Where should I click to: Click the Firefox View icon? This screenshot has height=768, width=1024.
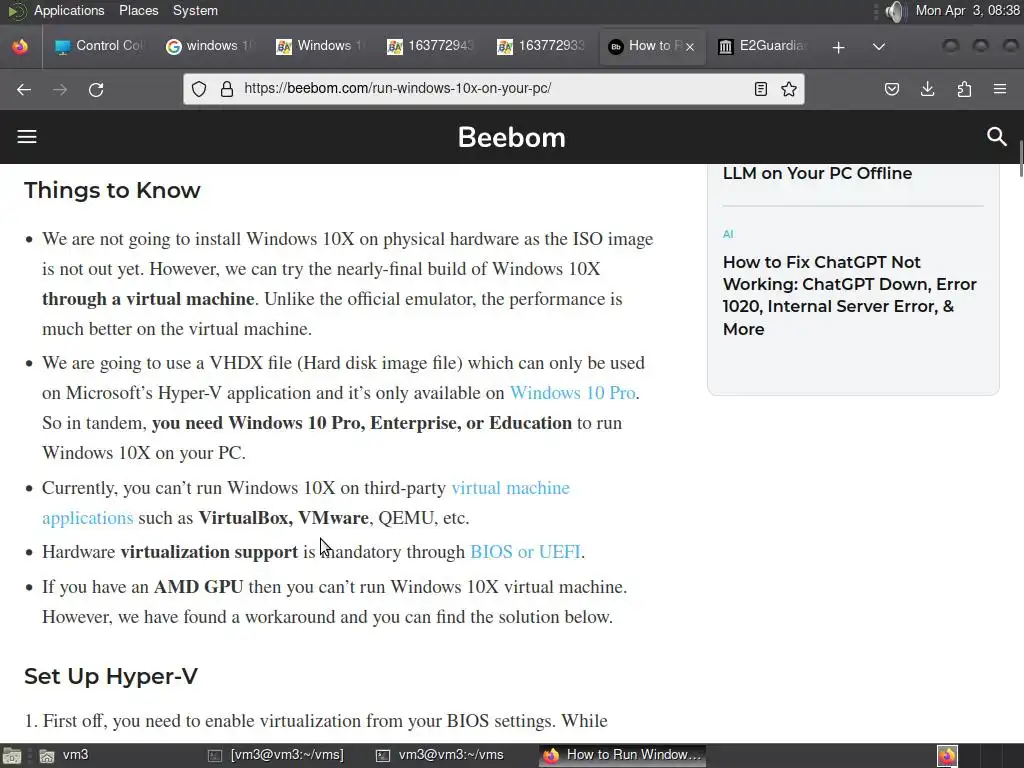[x=20, y=46]
